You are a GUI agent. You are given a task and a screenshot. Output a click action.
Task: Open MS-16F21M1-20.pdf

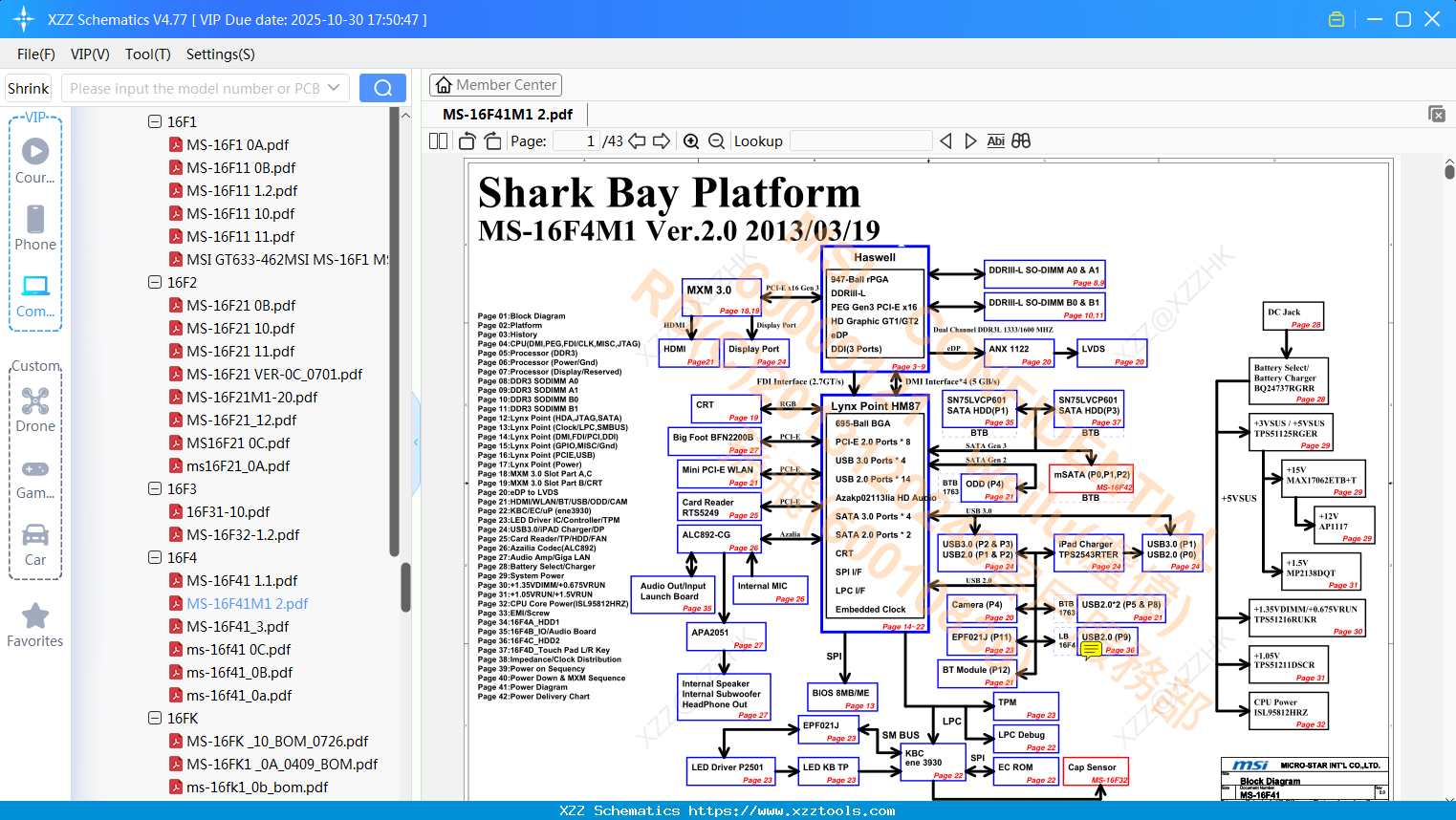[x=251, y=397]
